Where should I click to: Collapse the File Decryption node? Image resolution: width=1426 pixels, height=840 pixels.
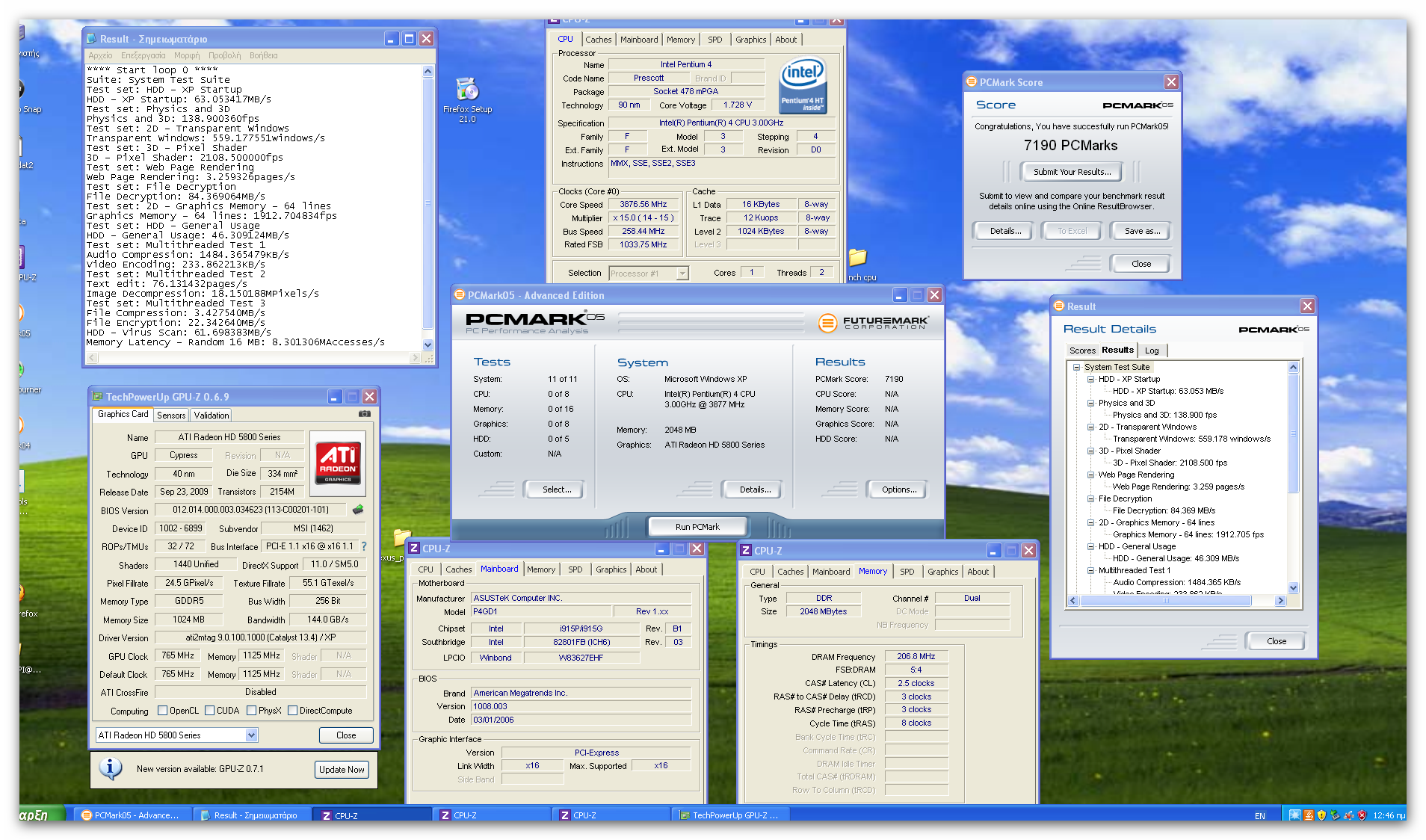(x=1090, y=498)
